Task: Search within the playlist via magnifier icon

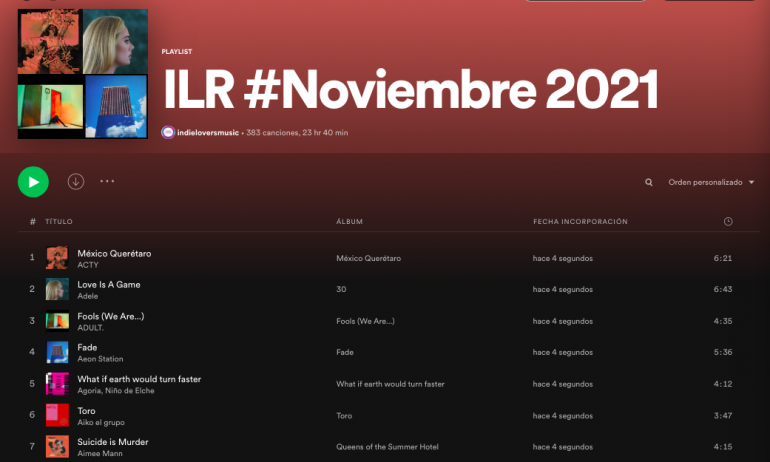Action: 649,182
